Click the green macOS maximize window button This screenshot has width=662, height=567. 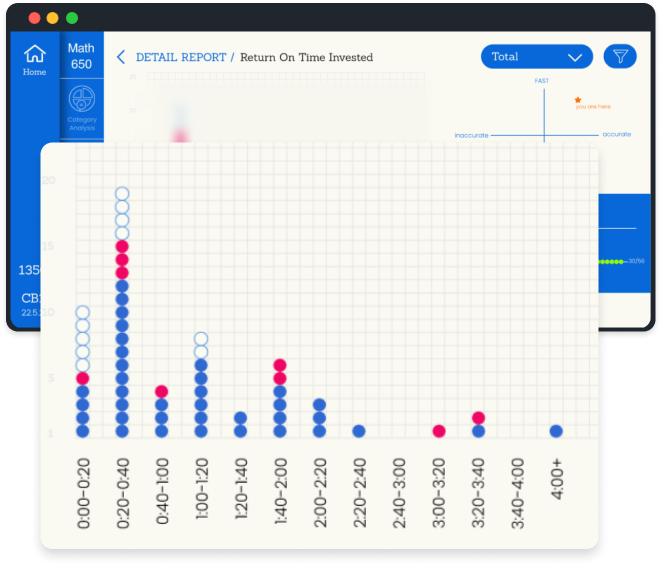click(71, 18)
